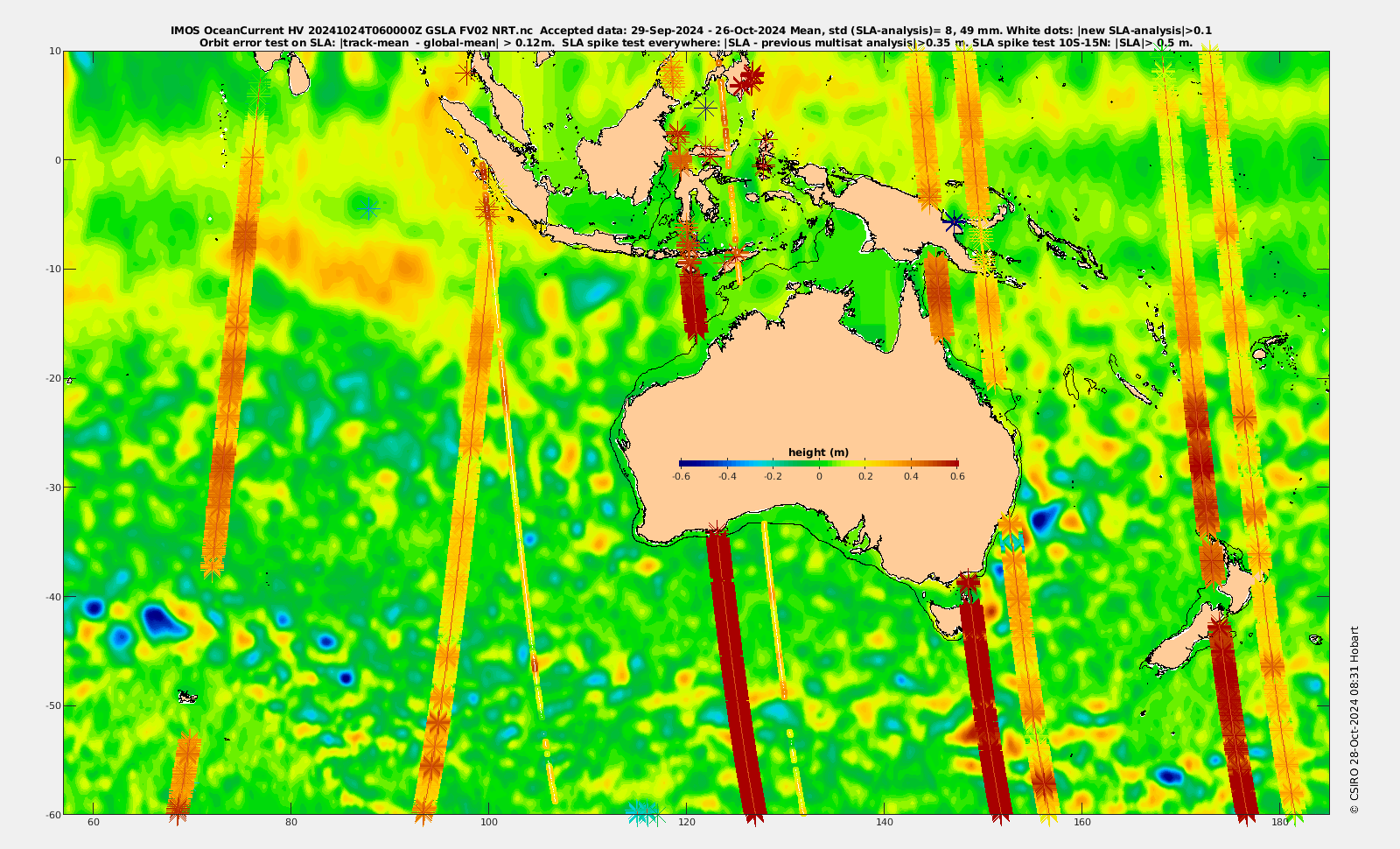This screenshot has width=1400, height=849.
Task: Click the 0.2 colorbar tick label
Action: coord(865,477)
